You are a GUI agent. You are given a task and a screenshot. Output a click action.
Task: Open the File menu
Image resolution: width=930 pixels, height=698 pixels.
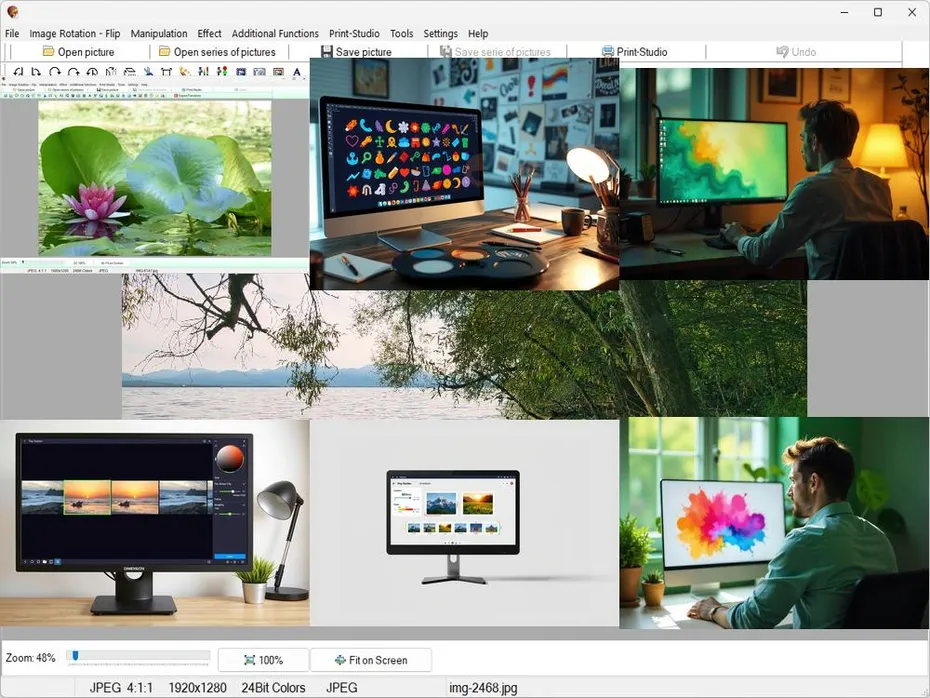pos(12,34)
